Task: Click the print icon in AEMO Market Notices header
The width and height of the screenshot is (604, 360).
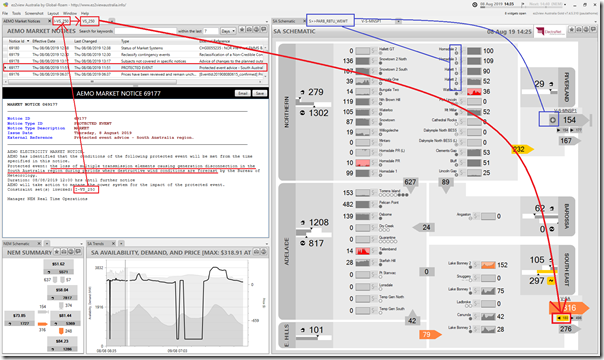Action: pos(249,30)
